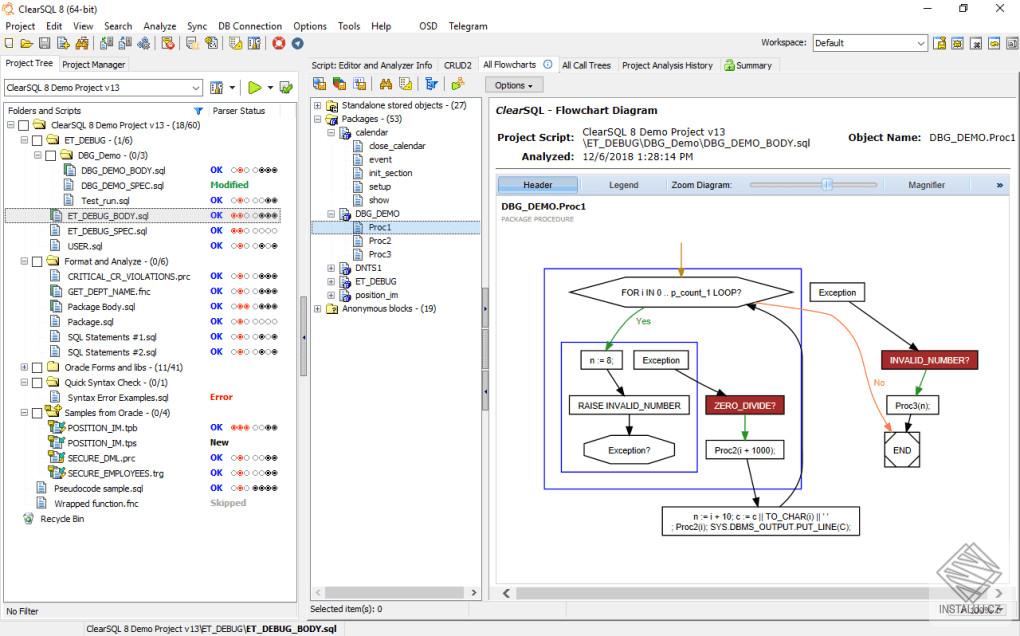Viewport: 1020px width, 636px height.
Task: Tick the ClearSQL 8 Demo Project v13 checkbox
Action: pyautogui.click(x=23, y=126)
